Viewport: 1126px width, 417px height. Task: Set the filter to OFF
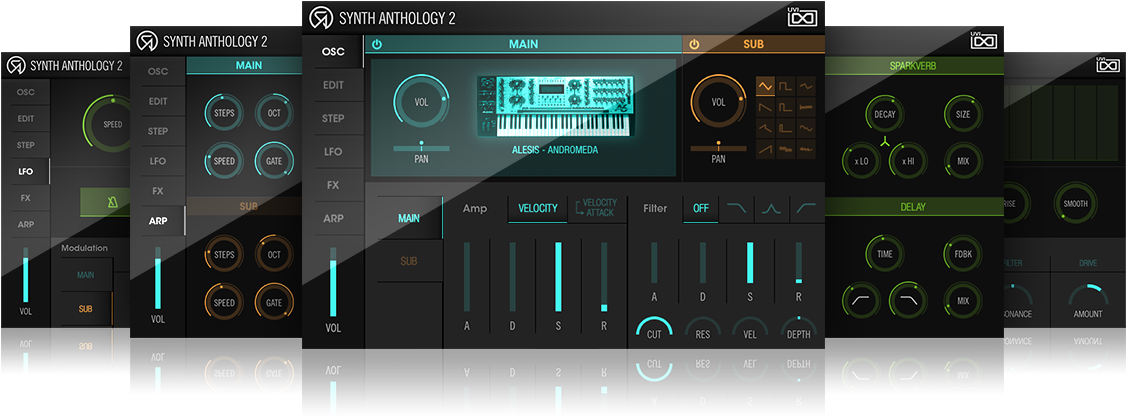pos(701,209)
